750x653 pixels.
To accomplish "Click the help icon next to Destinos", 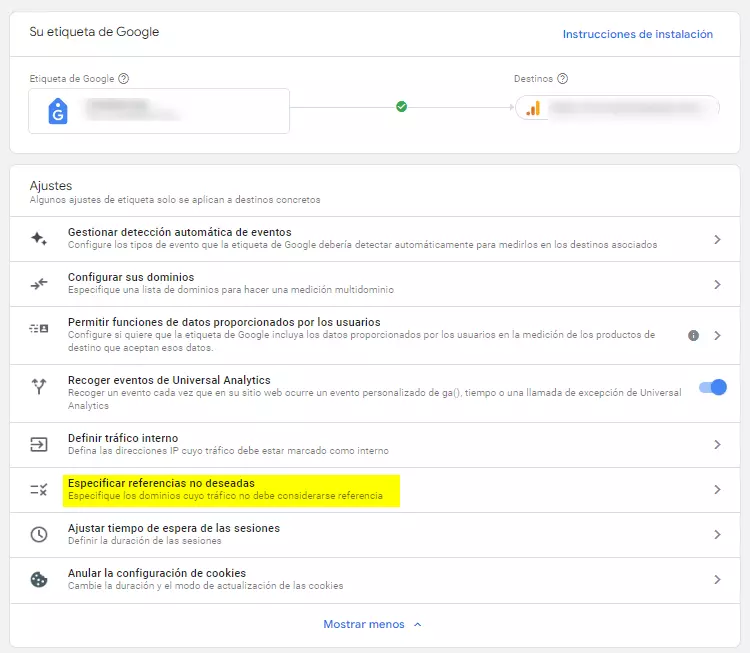I will (x=562, y=78).
